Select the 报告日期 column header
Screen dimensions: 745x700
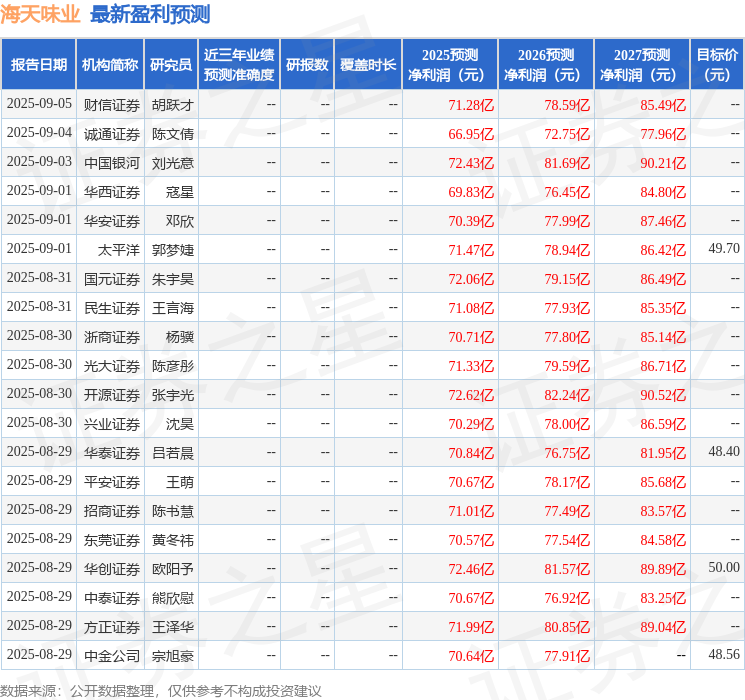point(38,65)
